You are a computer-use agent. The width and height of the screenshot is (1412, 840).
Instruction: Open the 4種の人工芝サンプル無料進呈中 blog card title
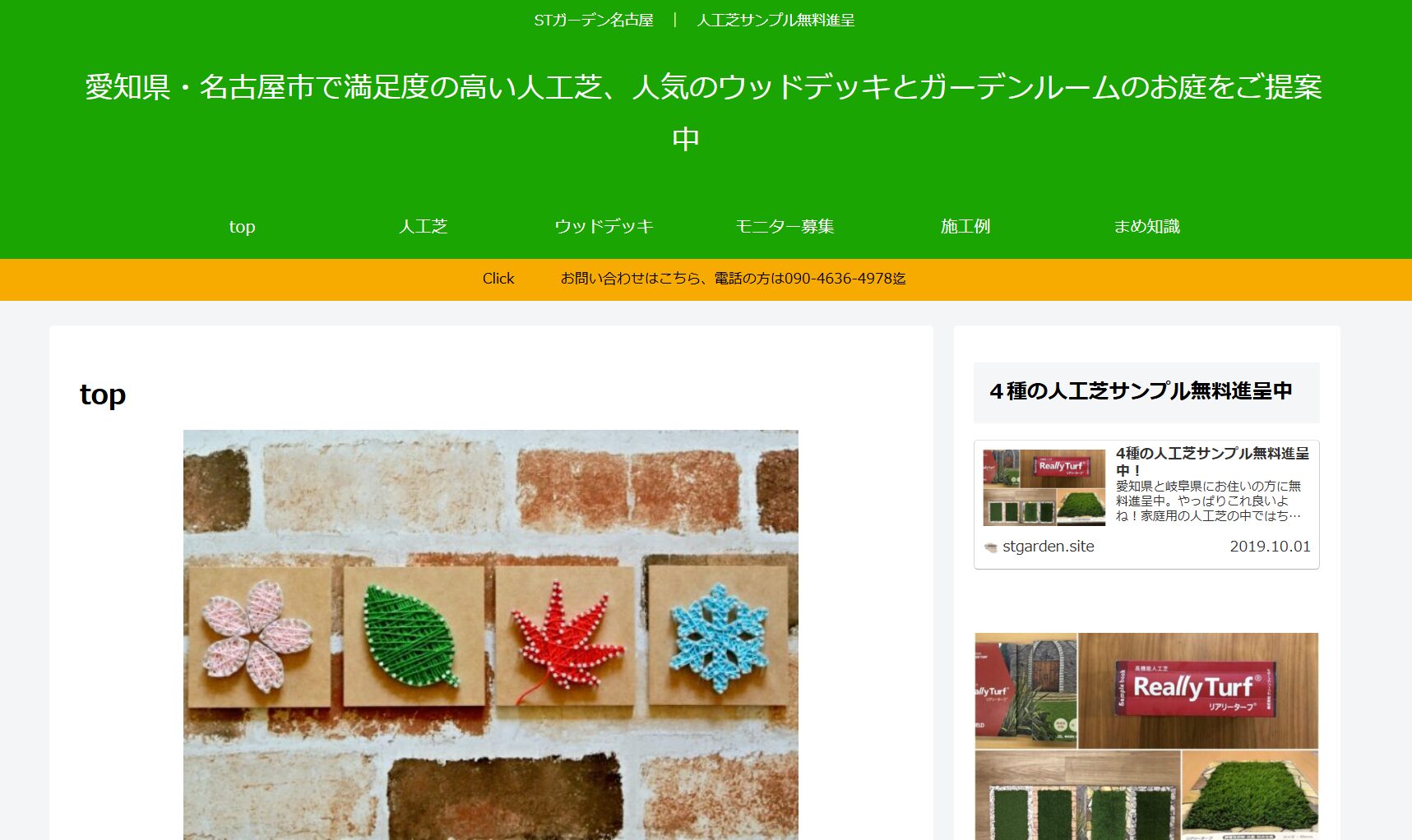1212,461
